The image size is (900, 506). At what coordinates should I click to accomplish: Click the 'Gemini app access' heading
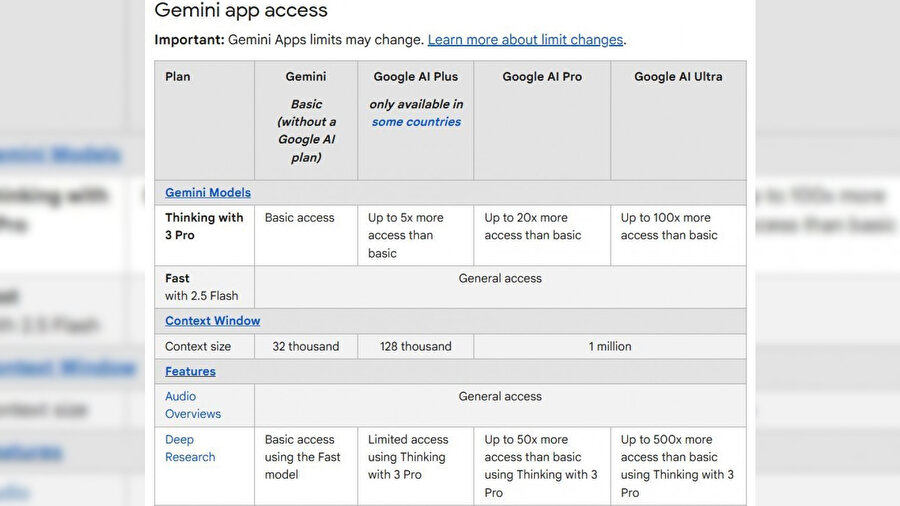(241, 11)
